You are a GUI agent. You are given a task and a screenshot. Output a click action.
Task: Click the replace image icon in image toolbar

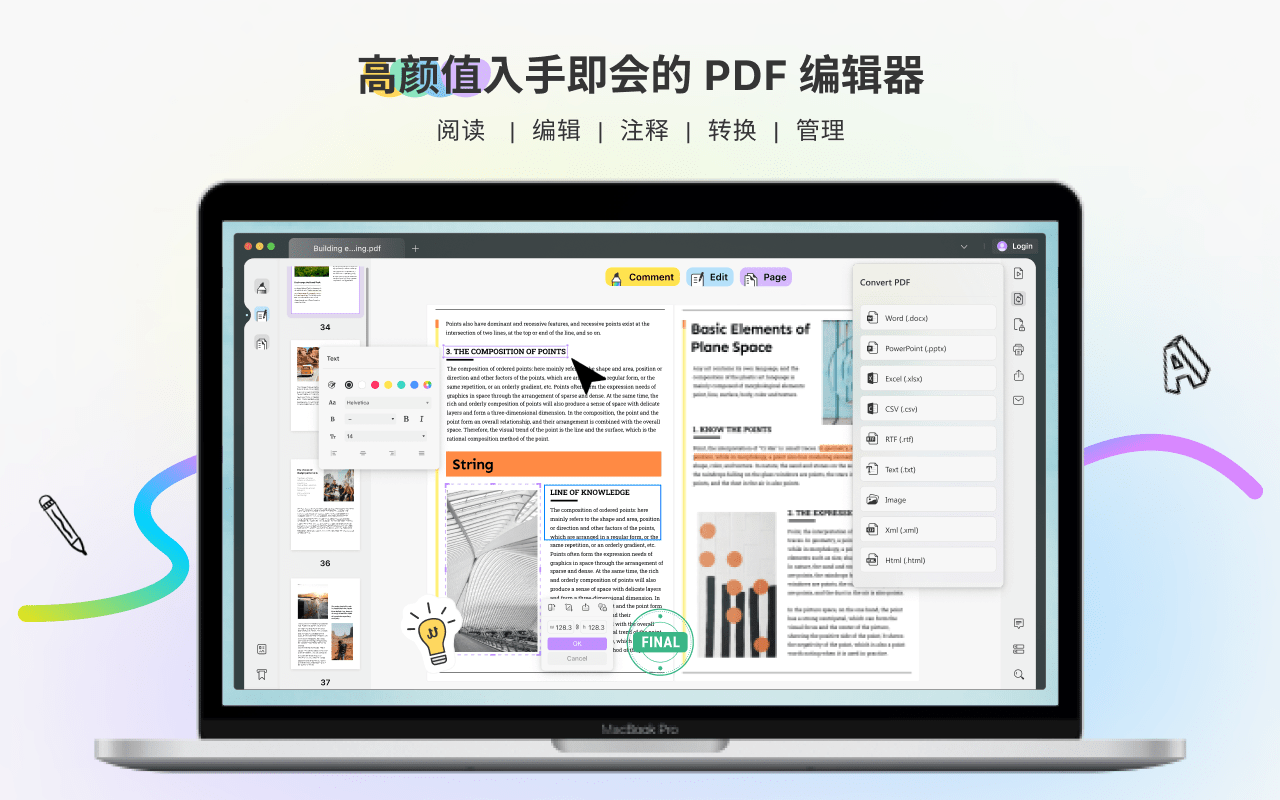(x=602, y=607)
